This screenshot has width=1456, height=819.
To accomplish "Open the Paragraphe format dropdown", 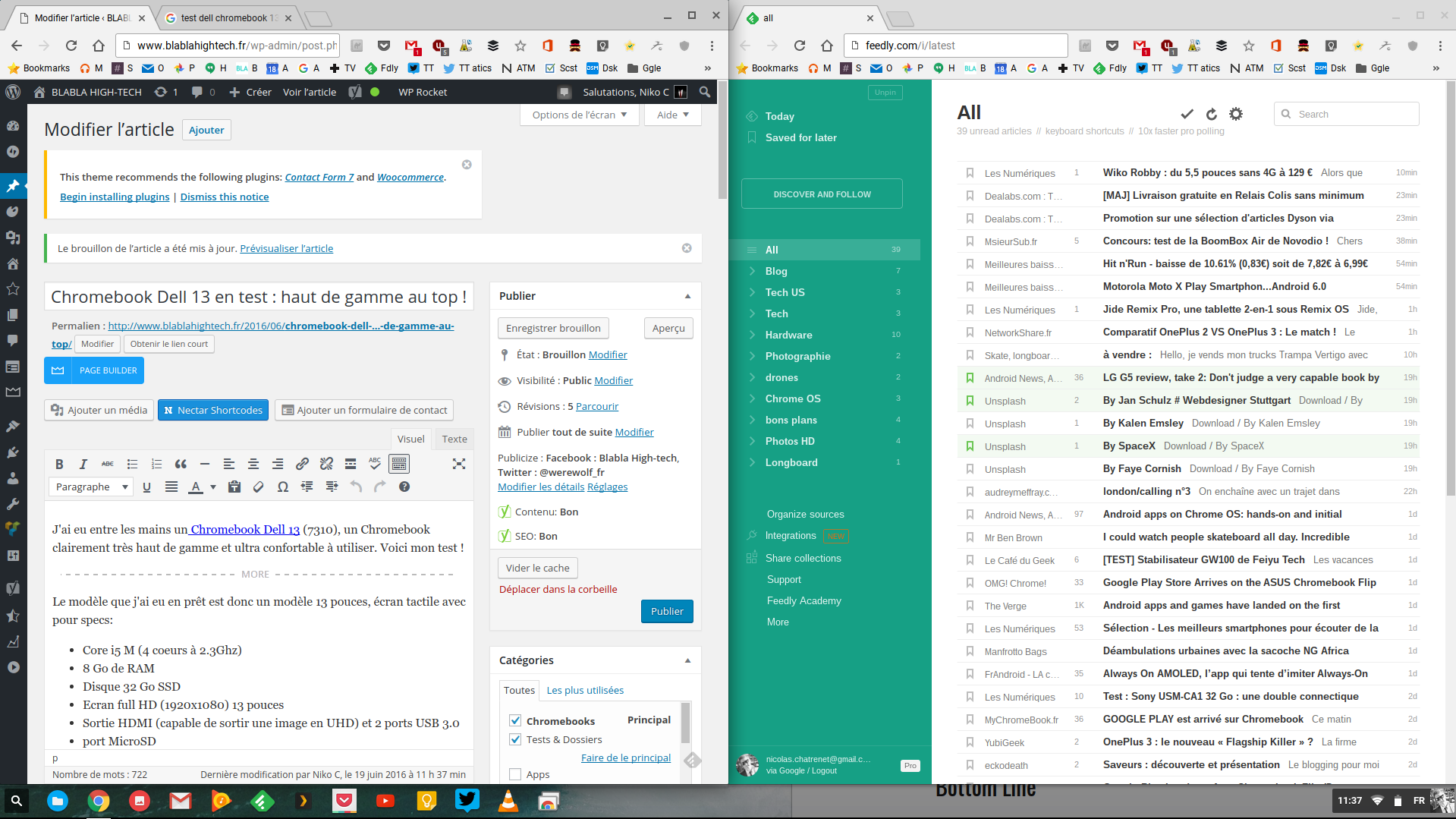I will tap(91, 487).
